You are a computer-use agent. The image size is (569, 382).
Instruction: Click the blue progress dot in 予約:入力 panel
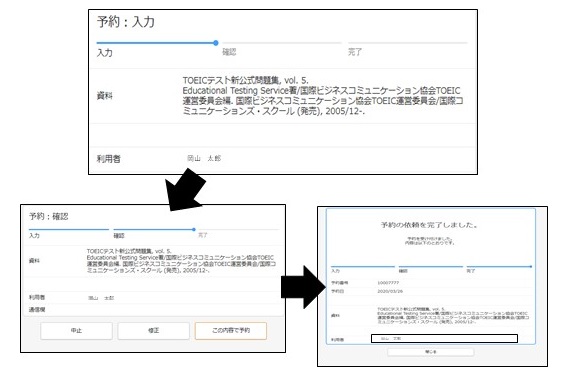click(x=216, y=43)
